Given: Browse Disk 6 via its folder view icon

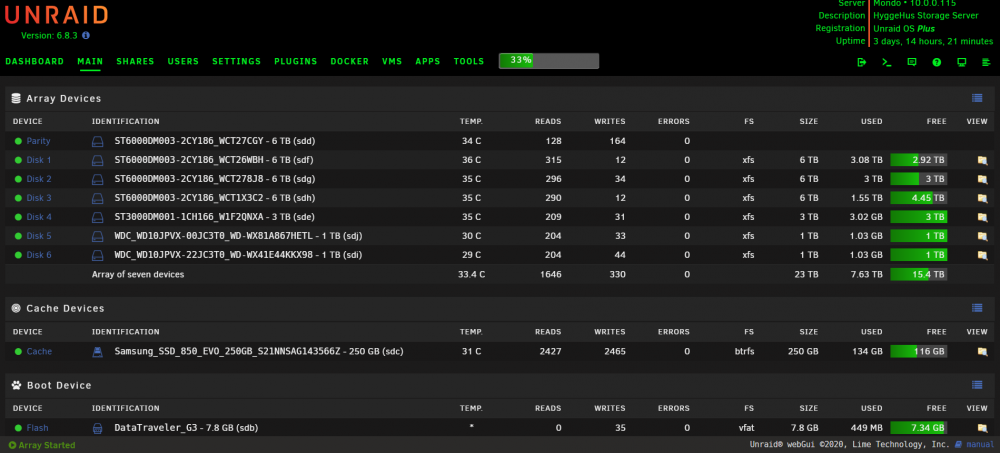Looking at the screenshot, I should coord(982,255).
